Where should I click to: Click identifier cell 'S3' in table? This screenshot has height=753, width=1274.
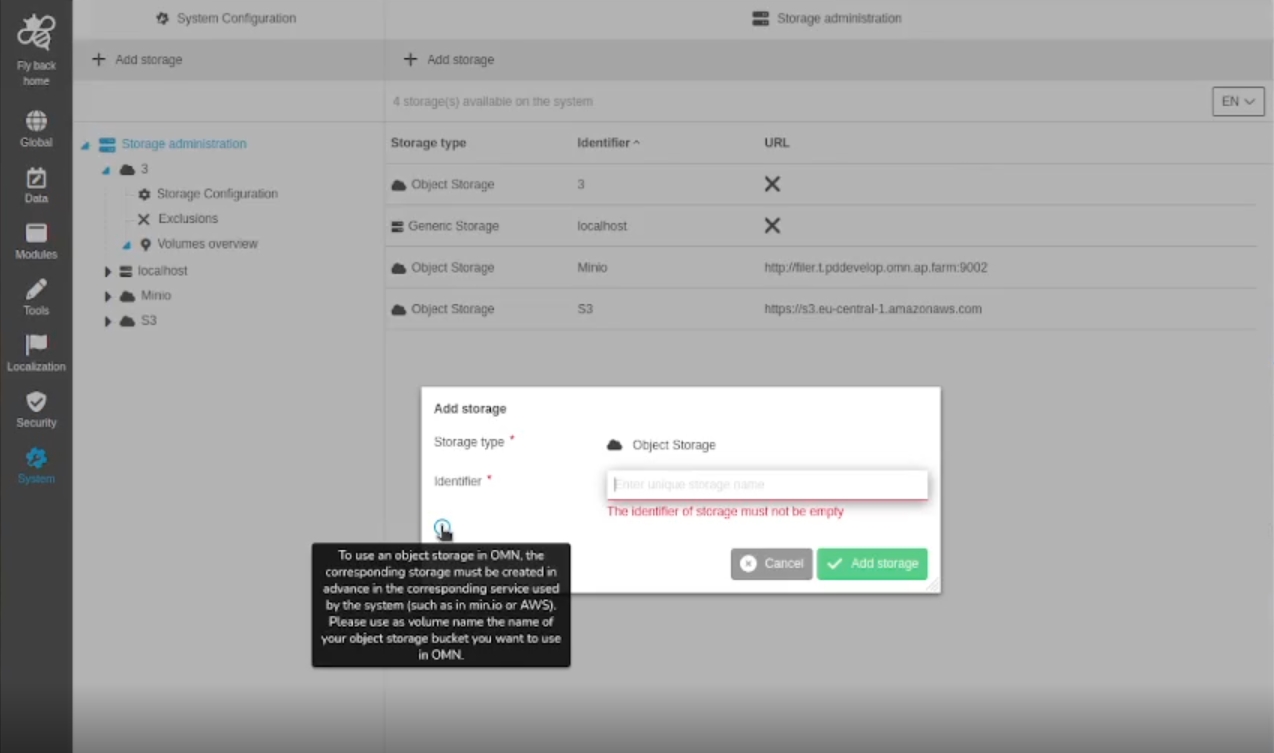(x=585, y=309)
